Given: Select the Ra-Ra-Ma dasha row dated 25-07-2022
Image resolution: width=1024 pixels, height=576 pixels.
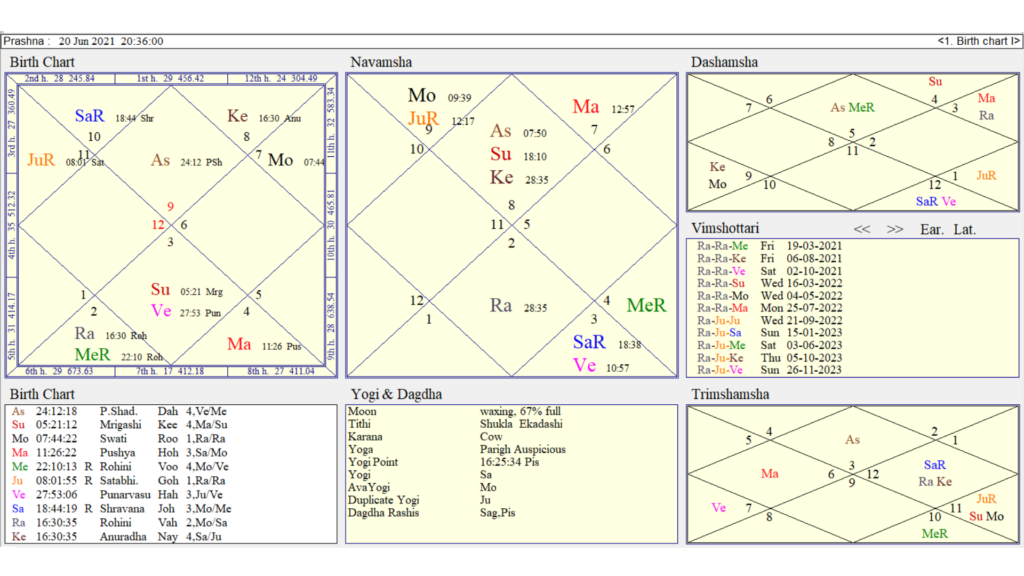Looking at the screenshot, I should (x=769, y=308).
